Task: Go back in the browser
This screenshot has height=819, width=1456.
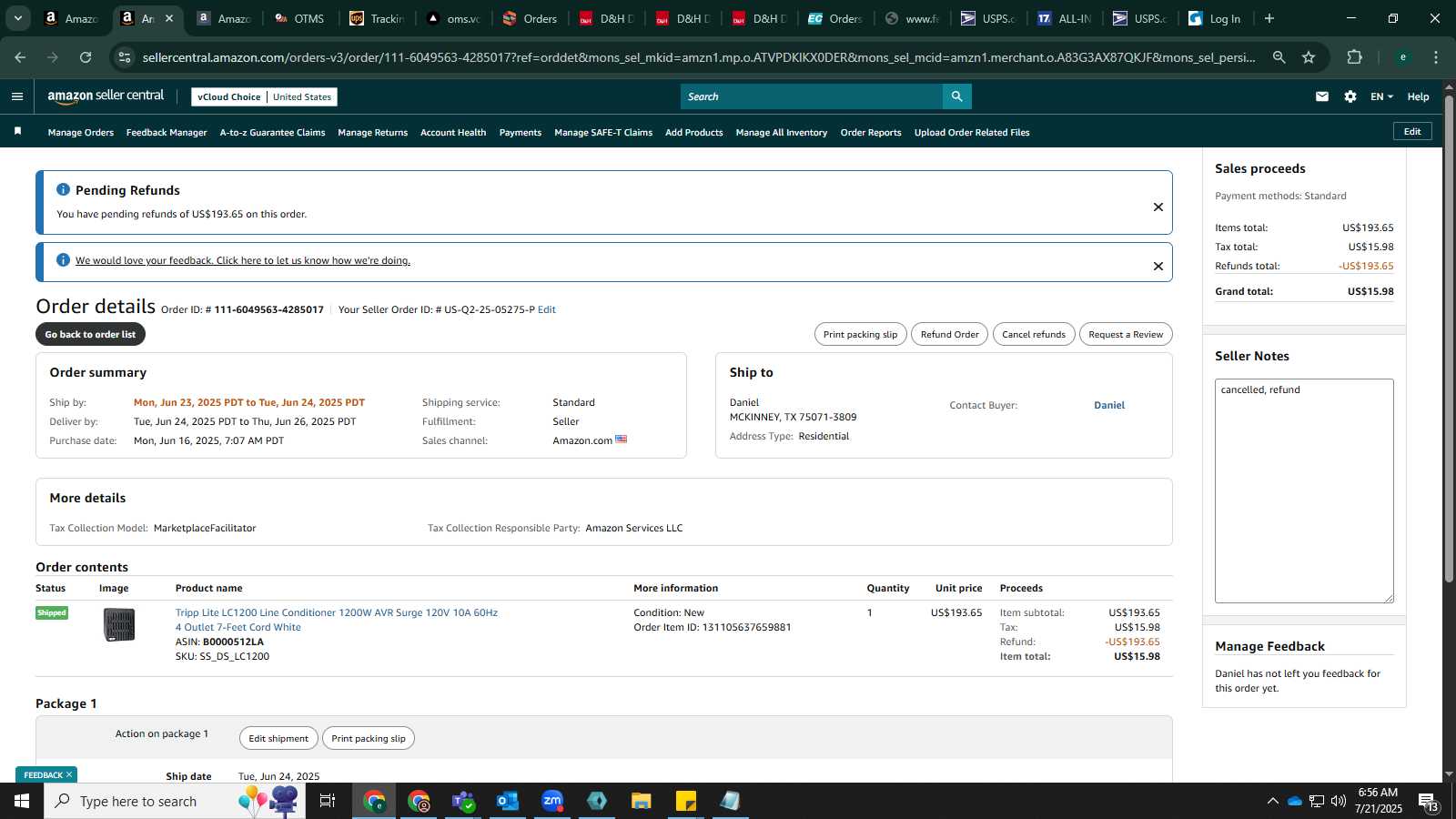Action: point(20,57)
